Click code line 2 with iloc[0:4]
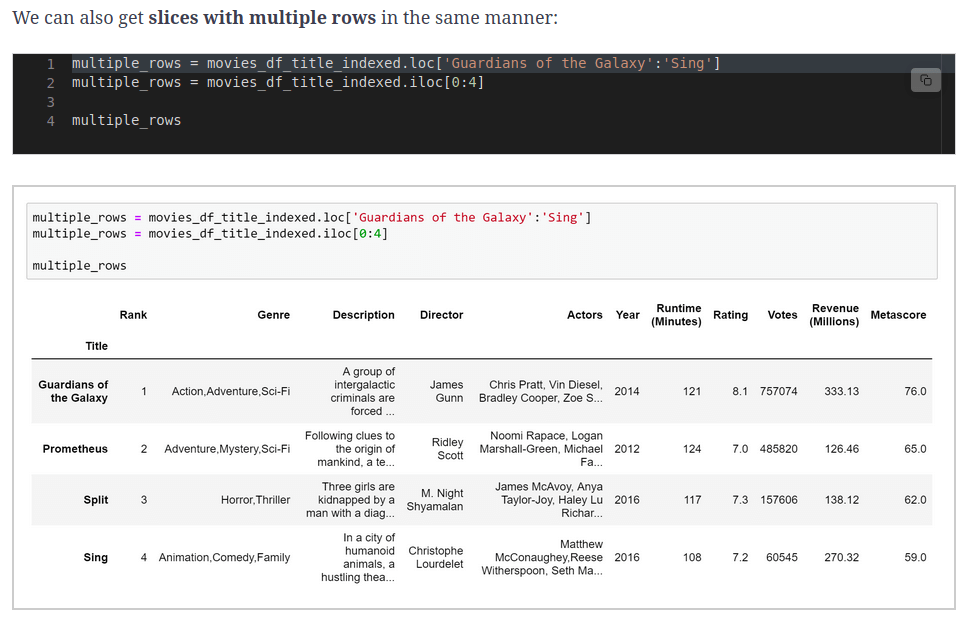Image resolution: width=965 pixels, height=623 pixels. point(278,82)
